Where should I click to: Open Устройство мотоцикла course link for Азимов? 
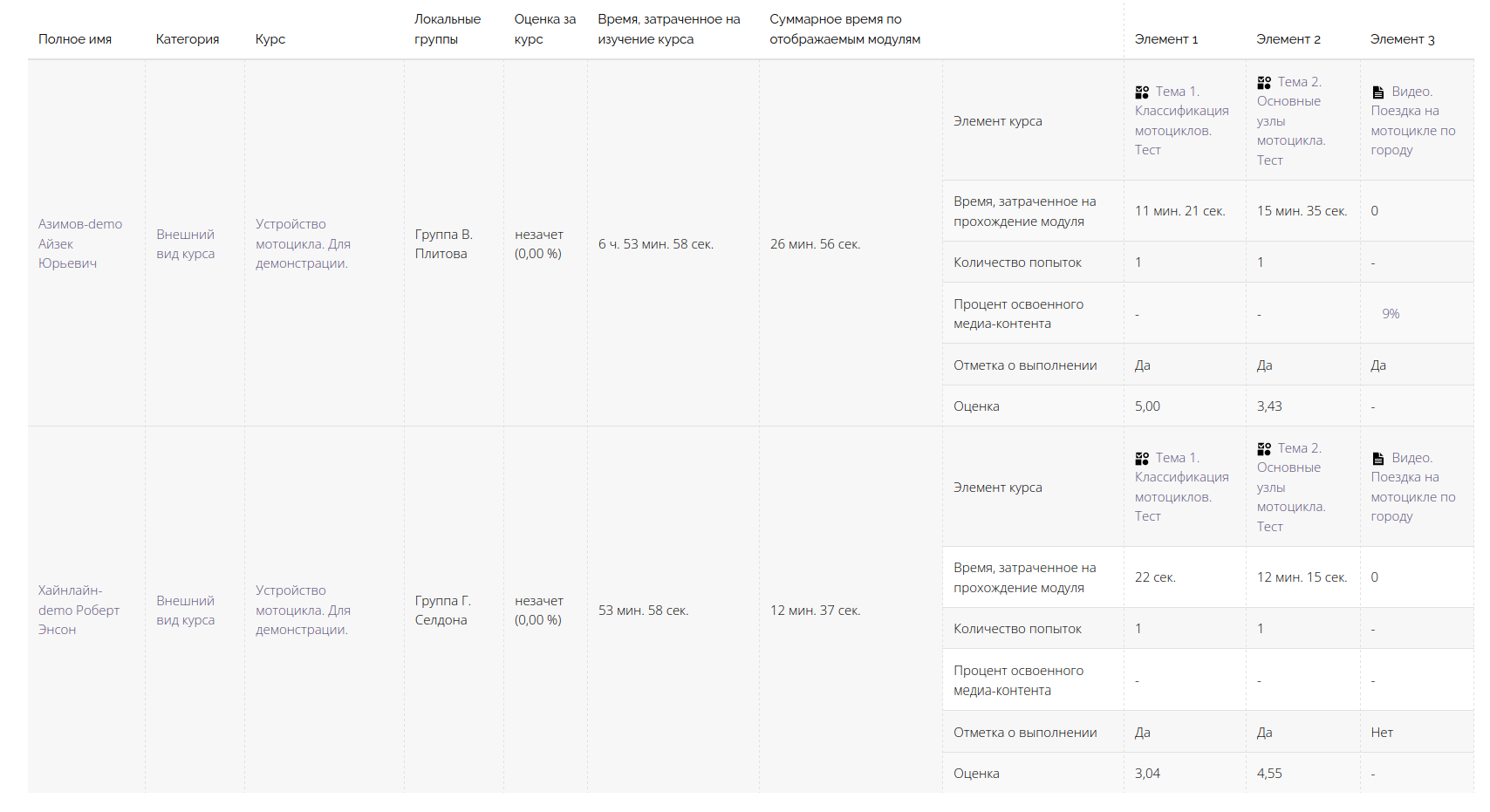(303, 243)
